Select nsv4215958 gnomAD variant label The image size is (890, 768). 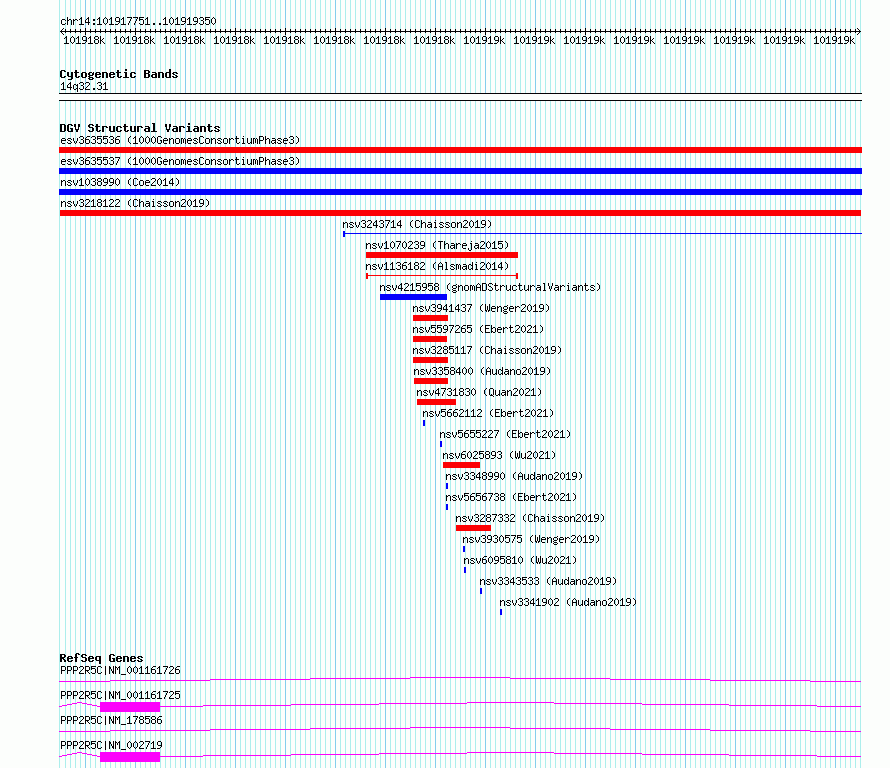click(x=490, y=287)
